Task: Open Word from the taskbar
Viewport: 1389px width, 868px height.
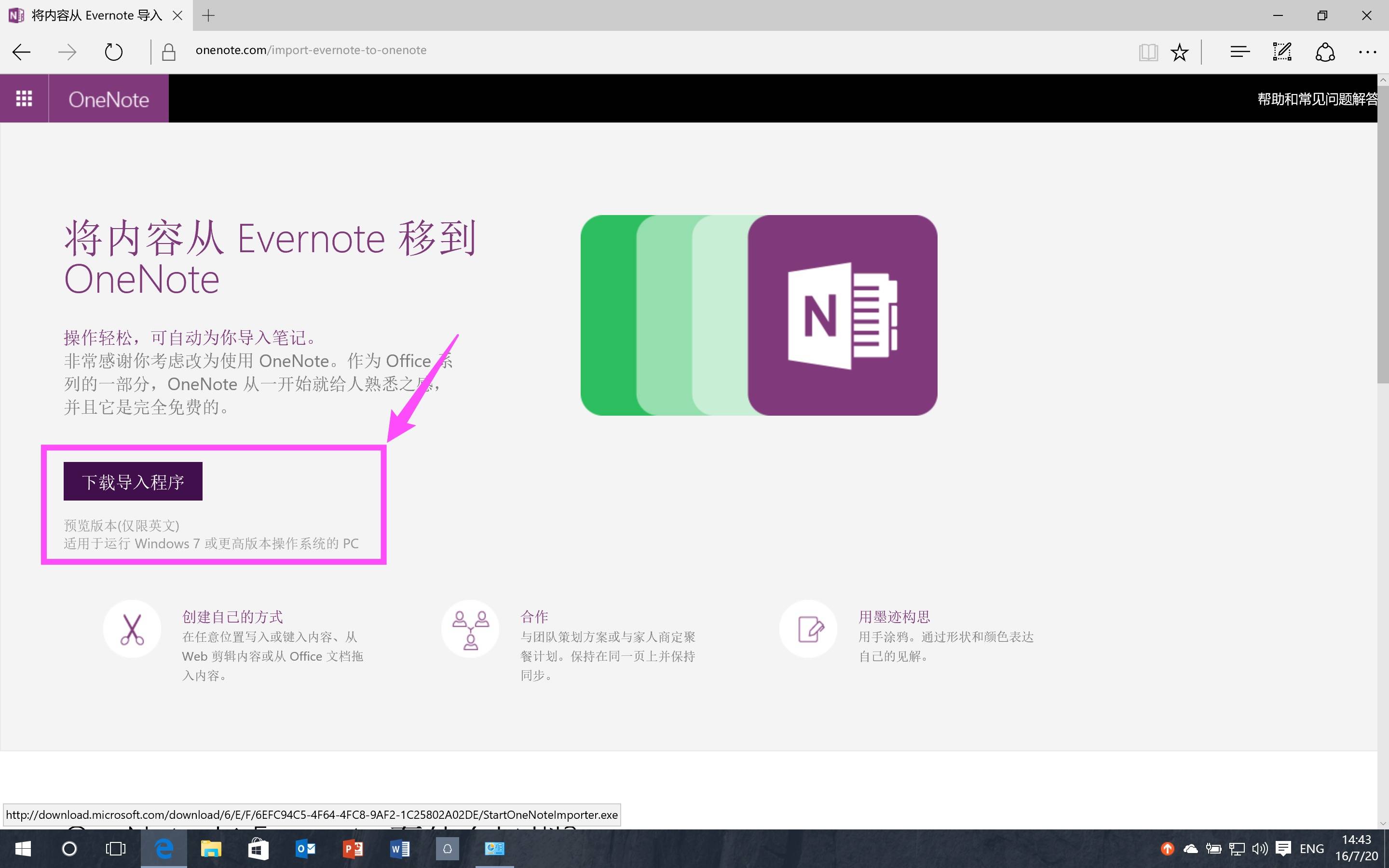Action: point(400,849)
